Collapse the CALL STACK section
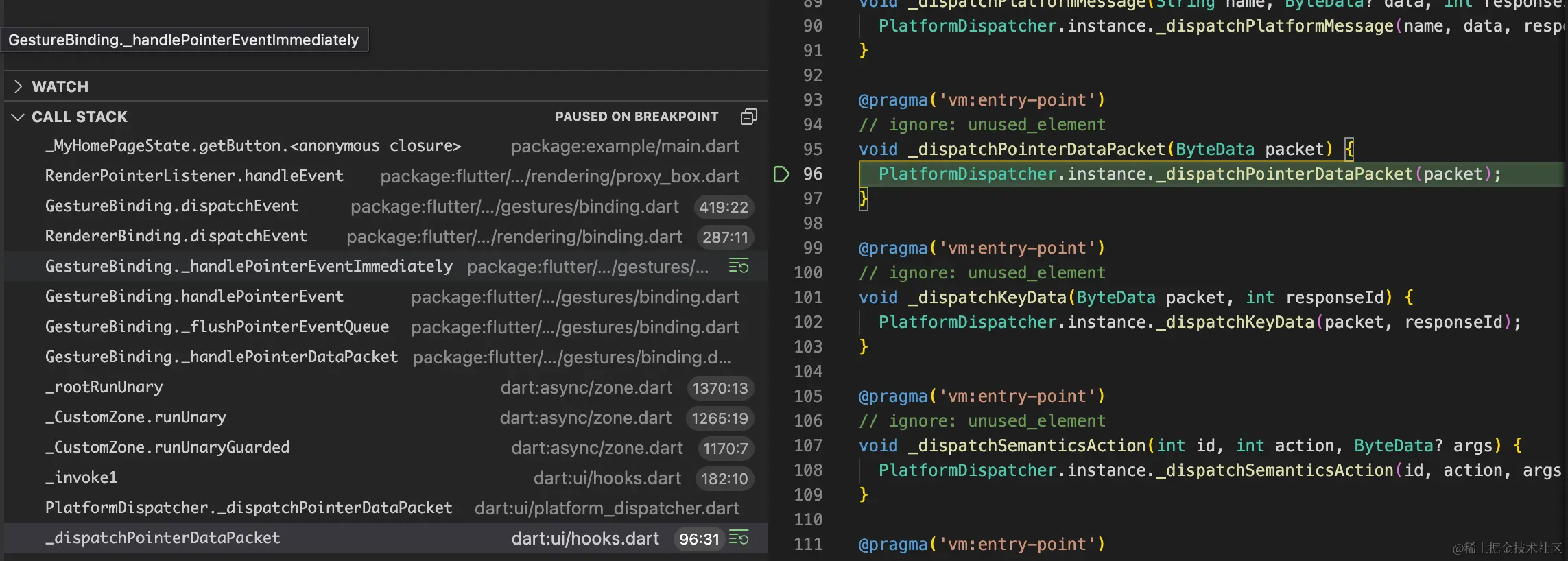Screen dimensions: 1568x561 tap(19, 117)
